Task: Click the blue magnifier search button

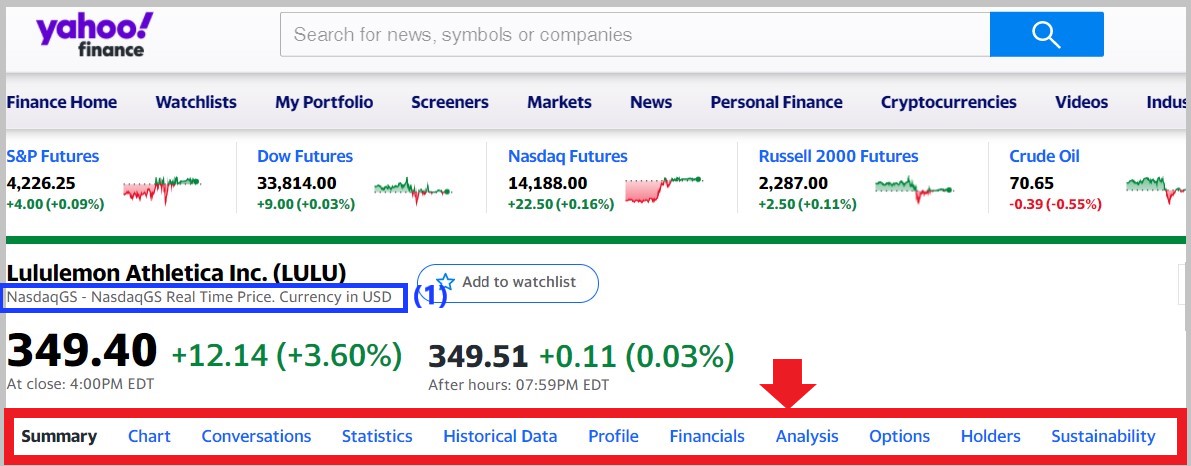Action: click(x=1046, y=35)
